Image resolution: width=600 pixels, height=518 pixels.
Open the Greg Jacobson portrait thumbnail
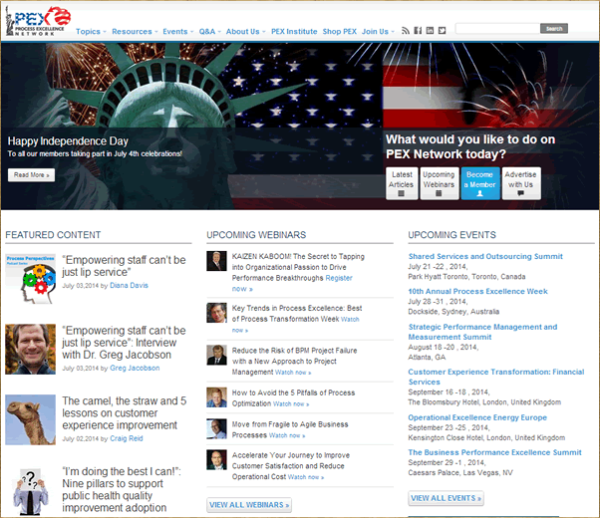[x=31, y=349]
